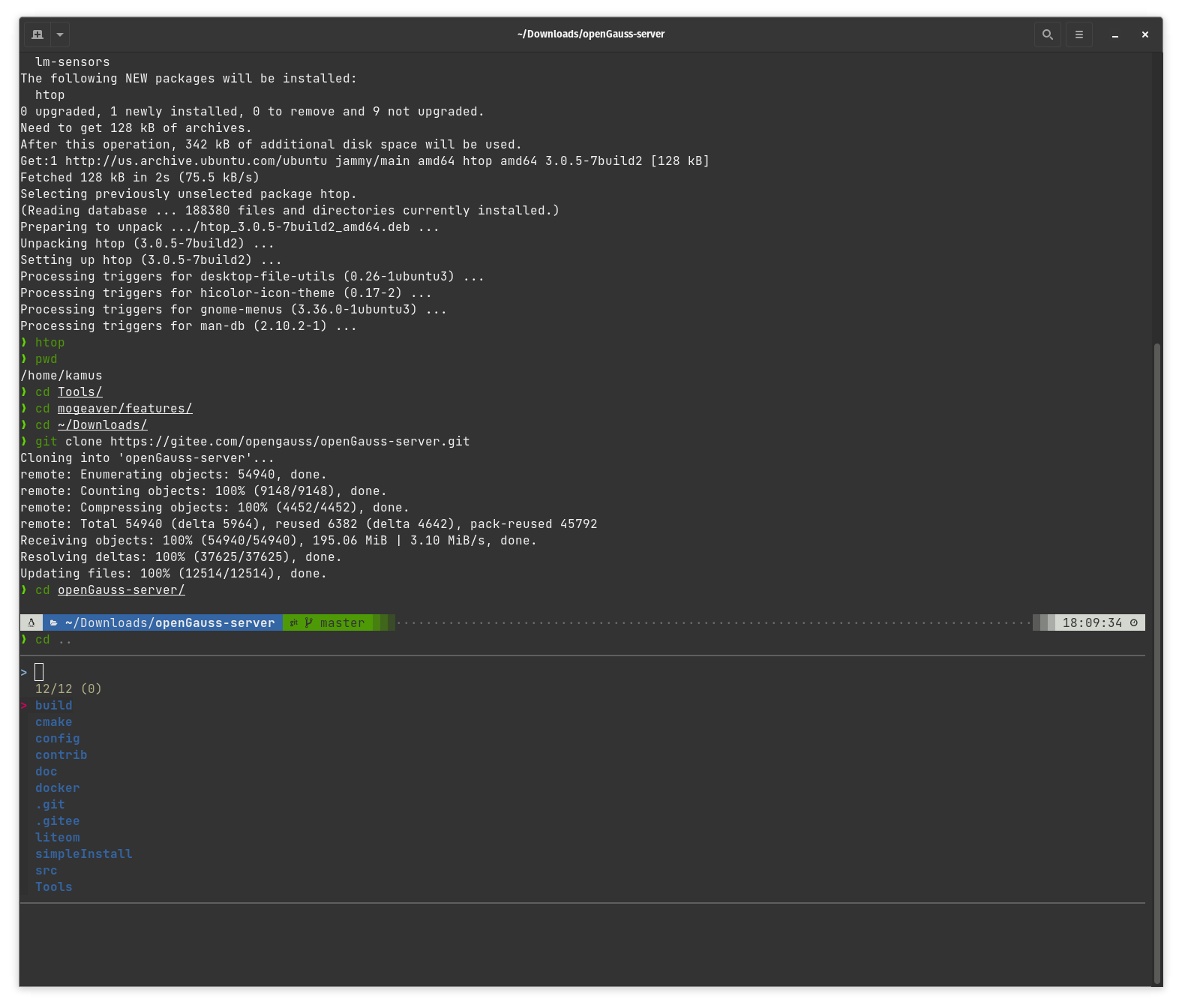
Task: Select the contrib directory entry
Action: 61,755
